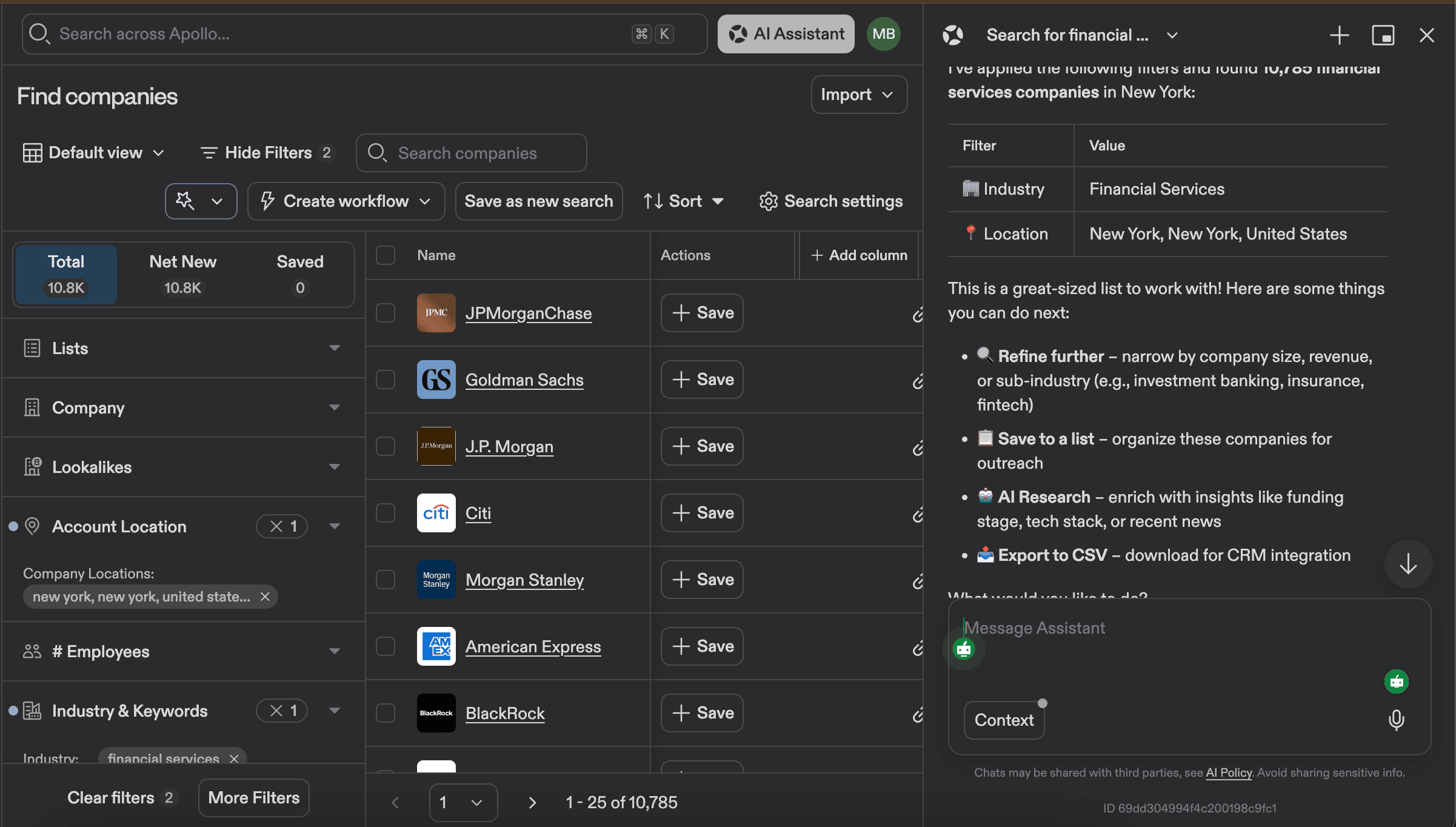Start a new chat with plus icon
Screen dimensions: 1456x827
pos(1339,35)
